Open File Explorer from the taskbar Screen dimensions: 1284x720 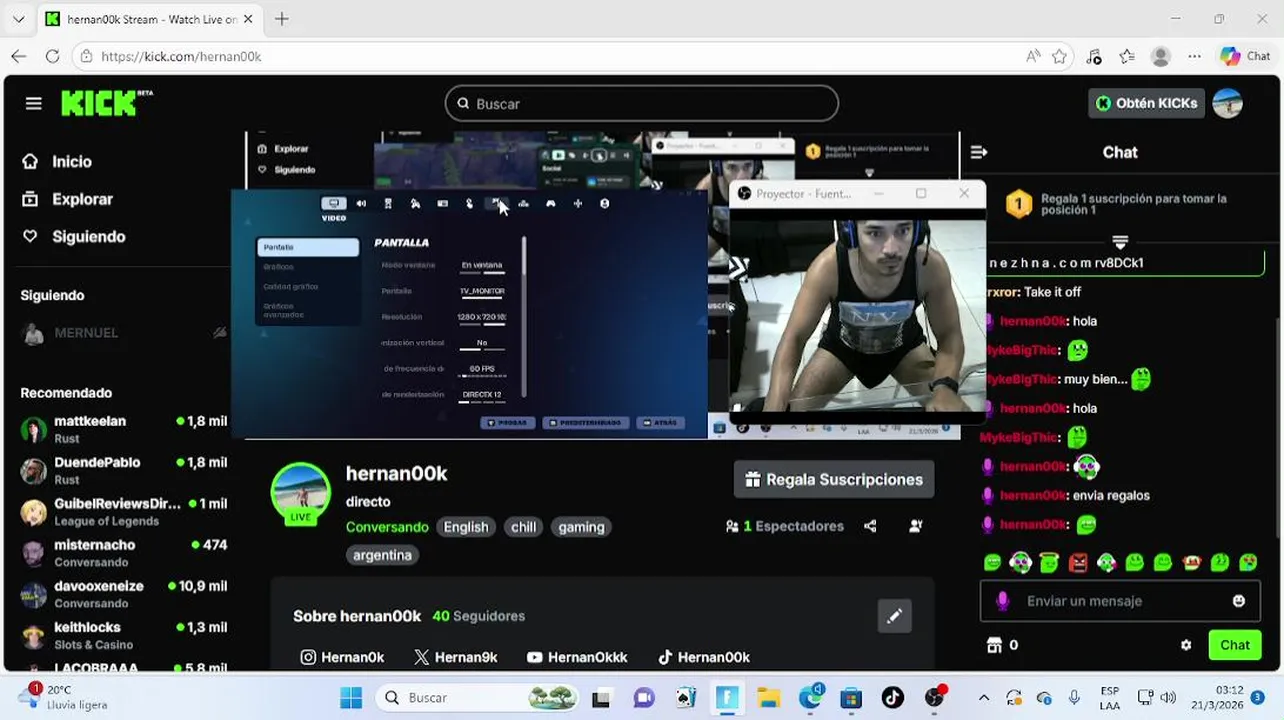[x=768, y=698]
